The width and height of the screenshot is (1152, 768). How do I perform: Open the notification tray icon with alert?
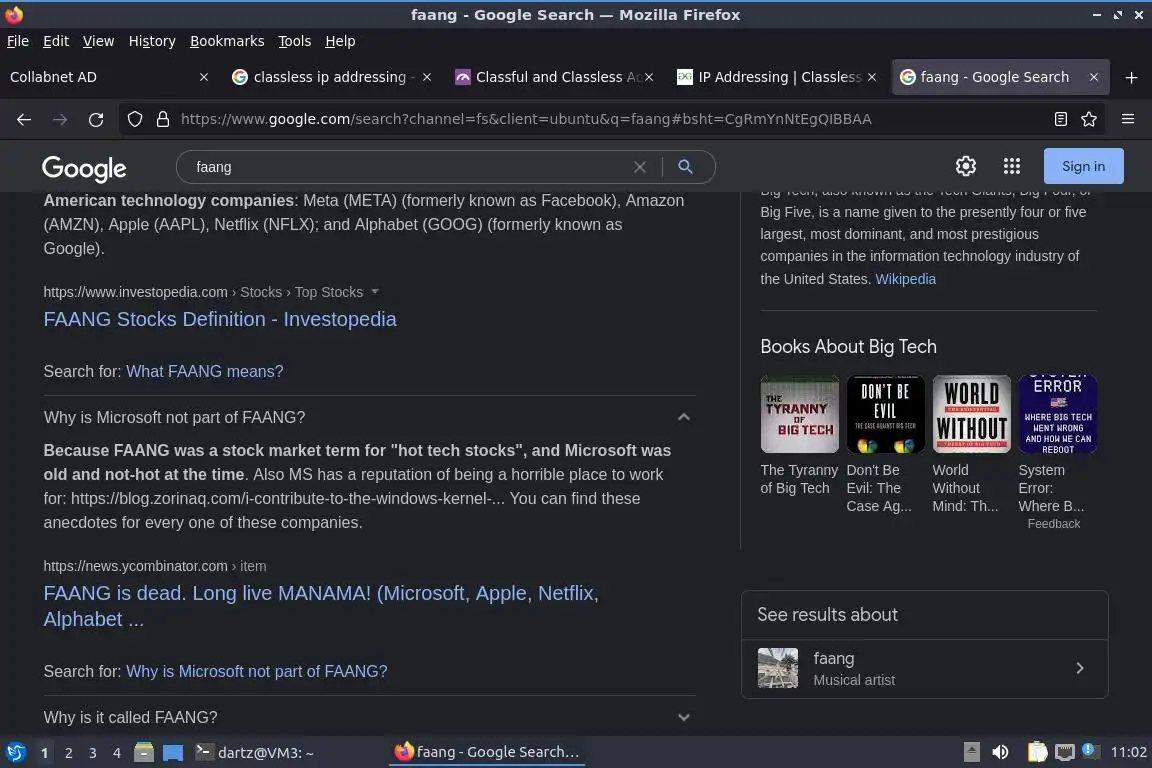(x=1090, y=750)
